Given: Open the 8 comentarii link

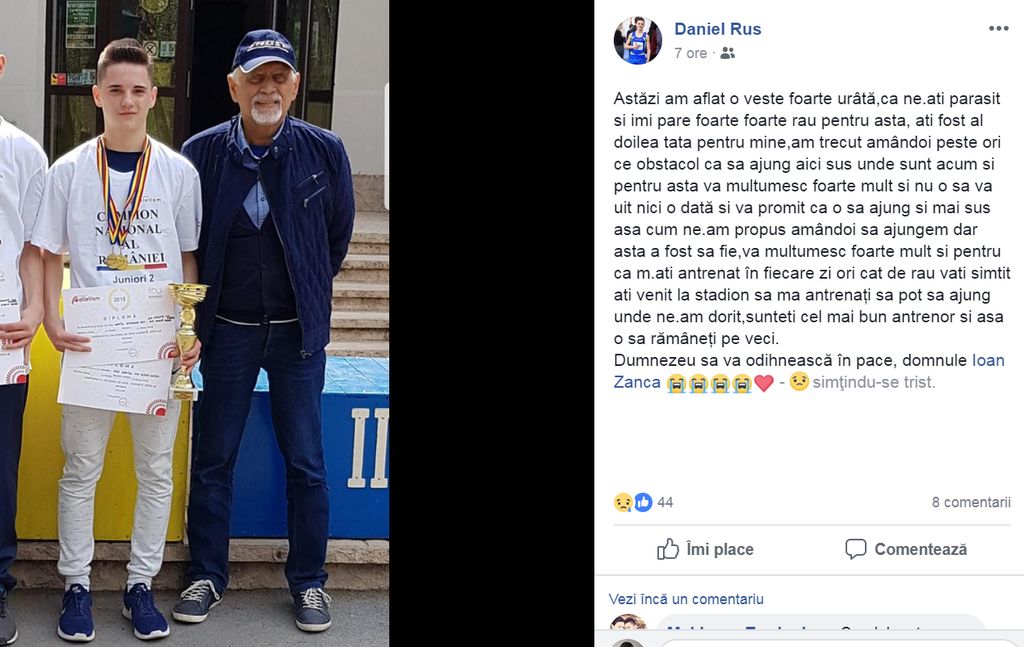Looking at the screenshot, I should (x=971, y=502).
